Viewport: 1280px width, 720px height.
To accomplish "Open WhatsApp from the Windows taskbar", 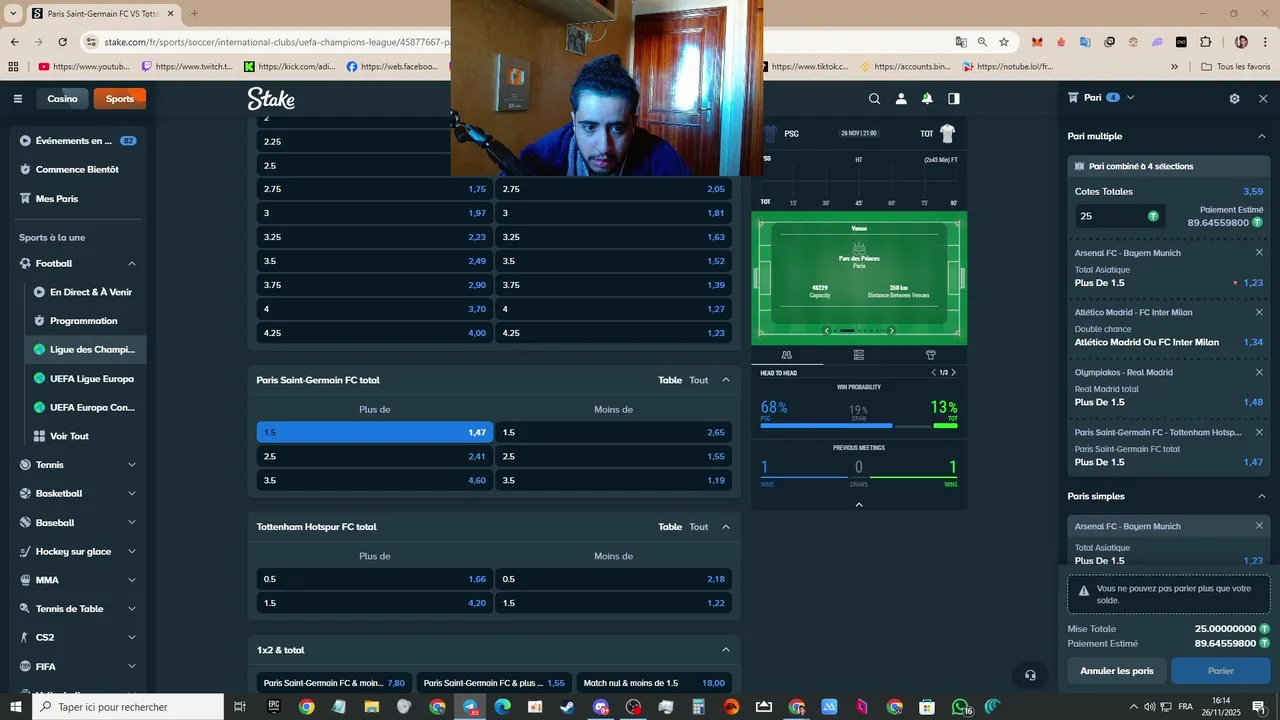I will point(960,707).
